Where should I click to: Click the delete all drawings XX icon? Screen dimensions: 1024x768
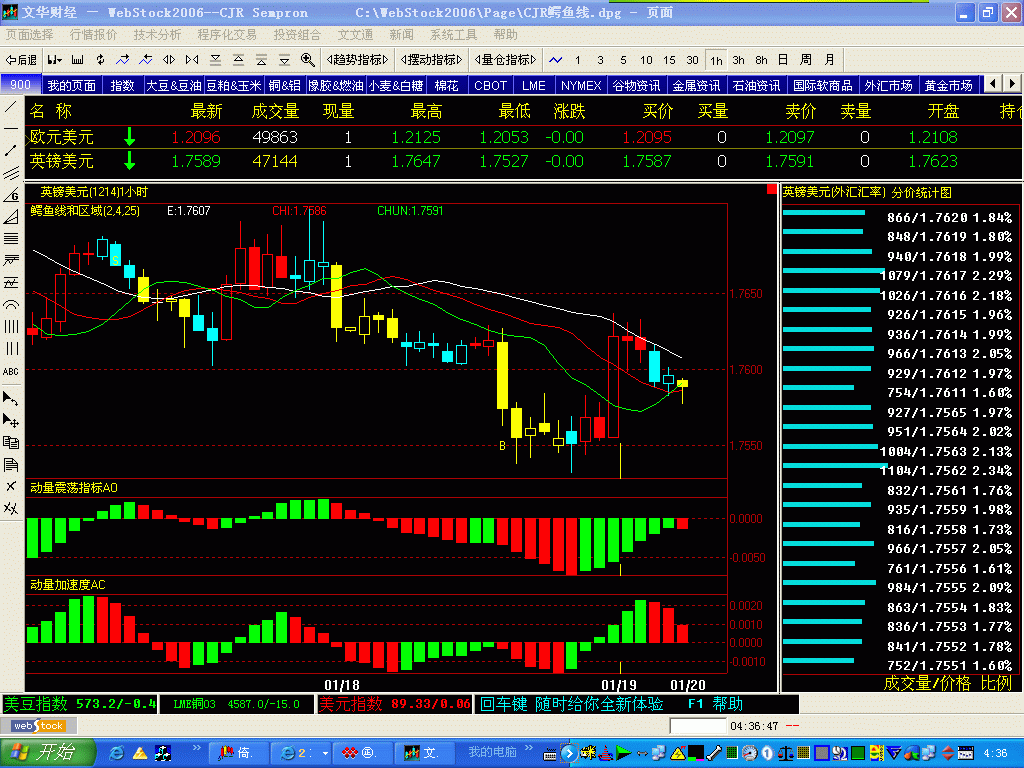click(11, 508)
